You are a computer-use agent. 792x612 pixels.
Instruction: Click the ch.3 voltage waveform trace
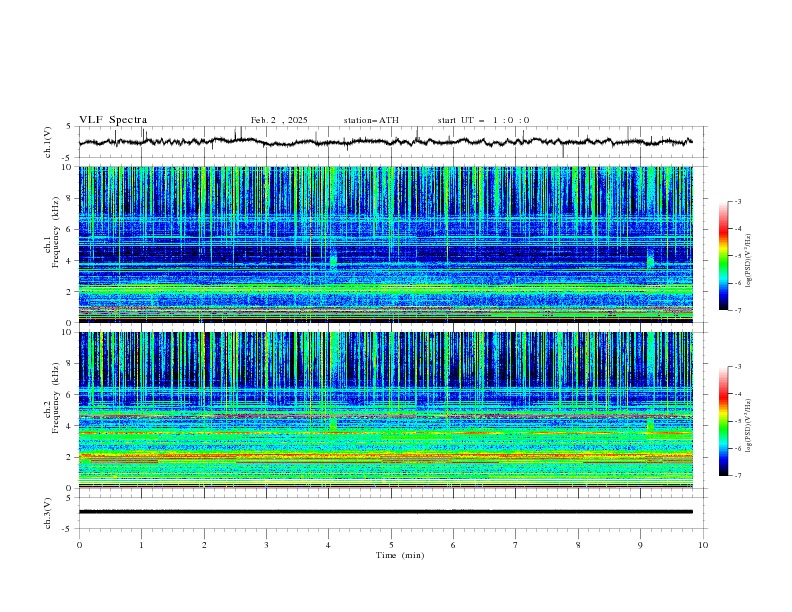(386, 512)
